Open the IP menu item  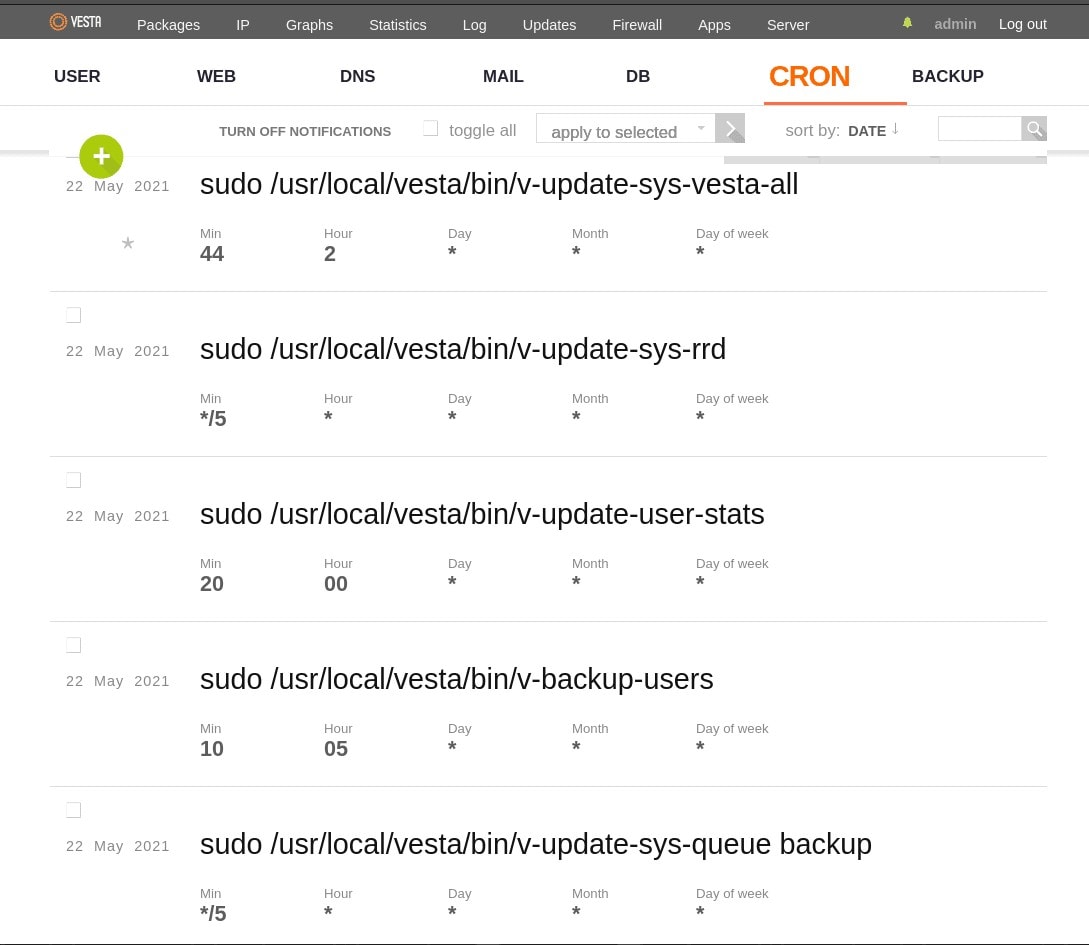coord(242,25)
